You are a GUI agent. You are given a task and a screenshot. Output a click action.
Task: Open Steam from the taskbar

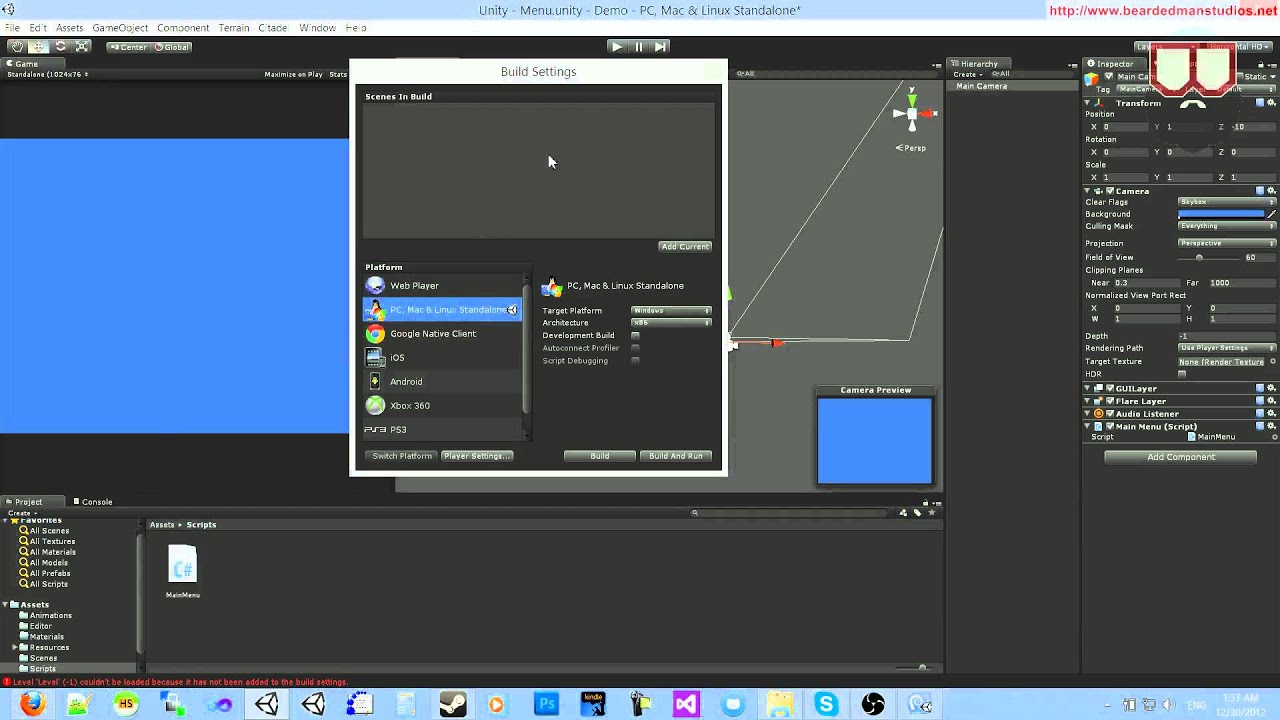point(453,704)
